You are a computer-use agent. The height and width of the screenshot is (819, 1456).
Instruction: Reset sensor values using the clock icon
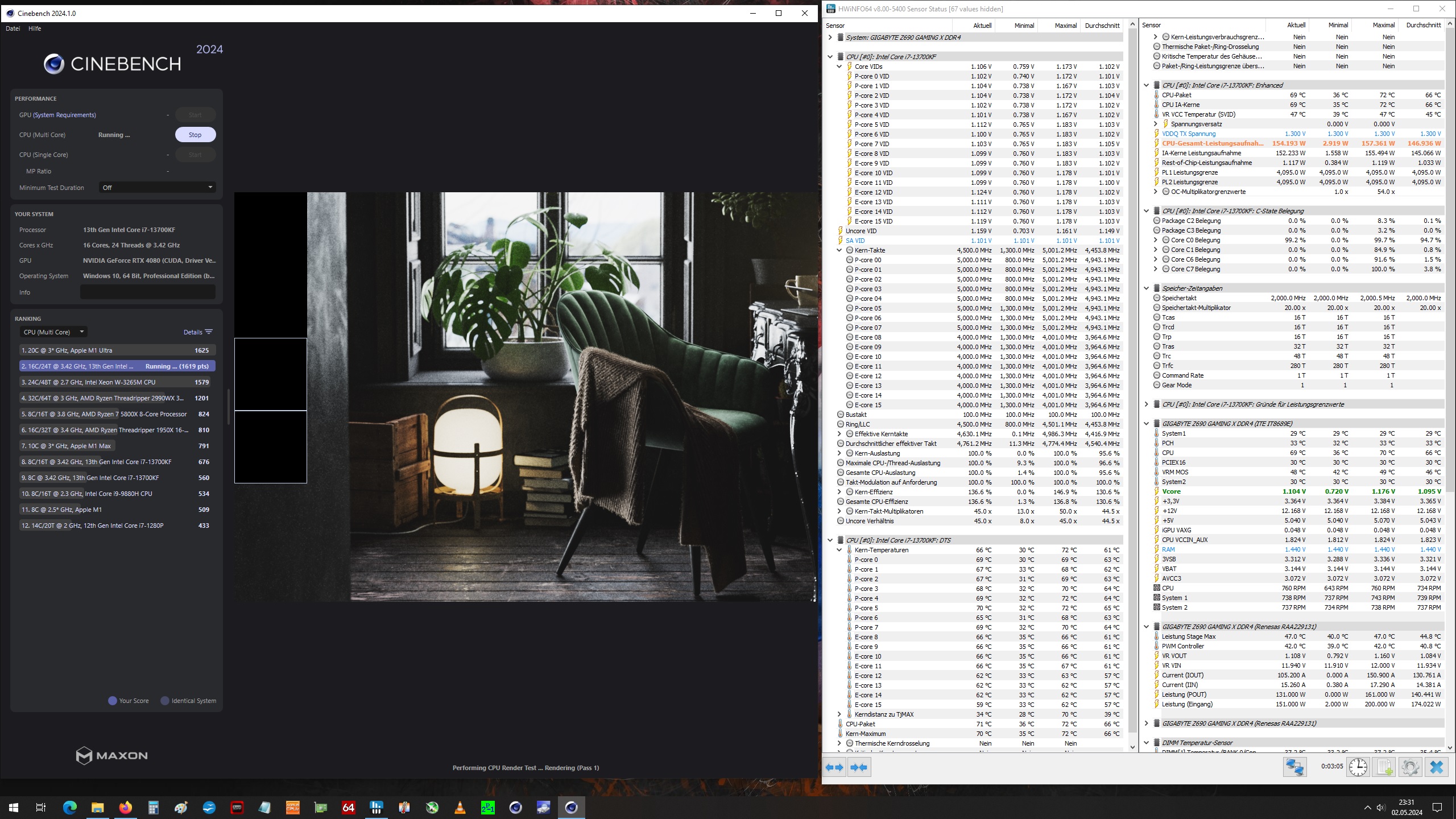click(1359, 767)
